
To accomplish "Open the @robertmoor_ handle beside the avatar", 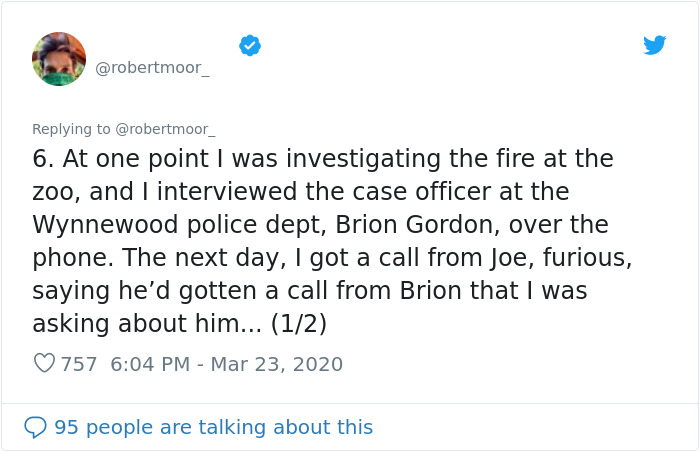I will [152, 68].
